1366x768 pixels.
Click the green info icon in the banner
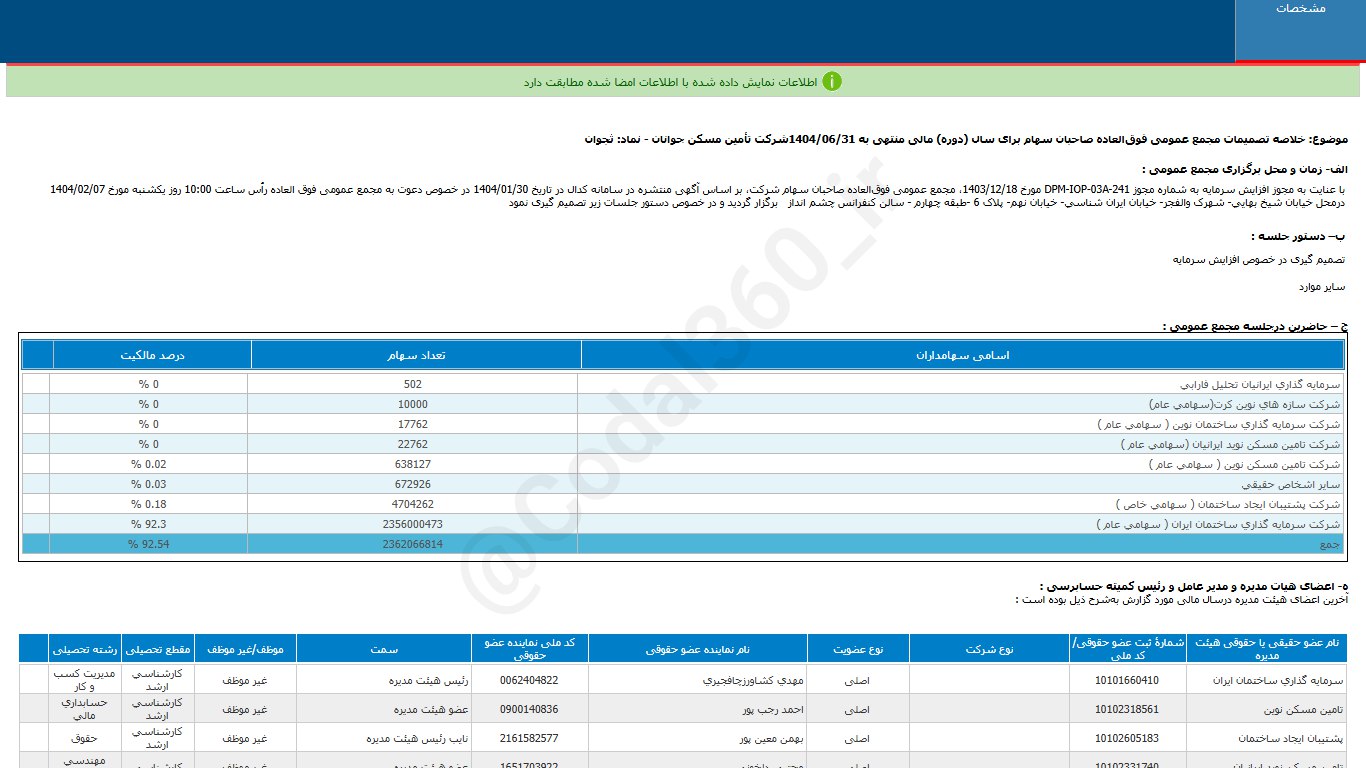point(832,81)
